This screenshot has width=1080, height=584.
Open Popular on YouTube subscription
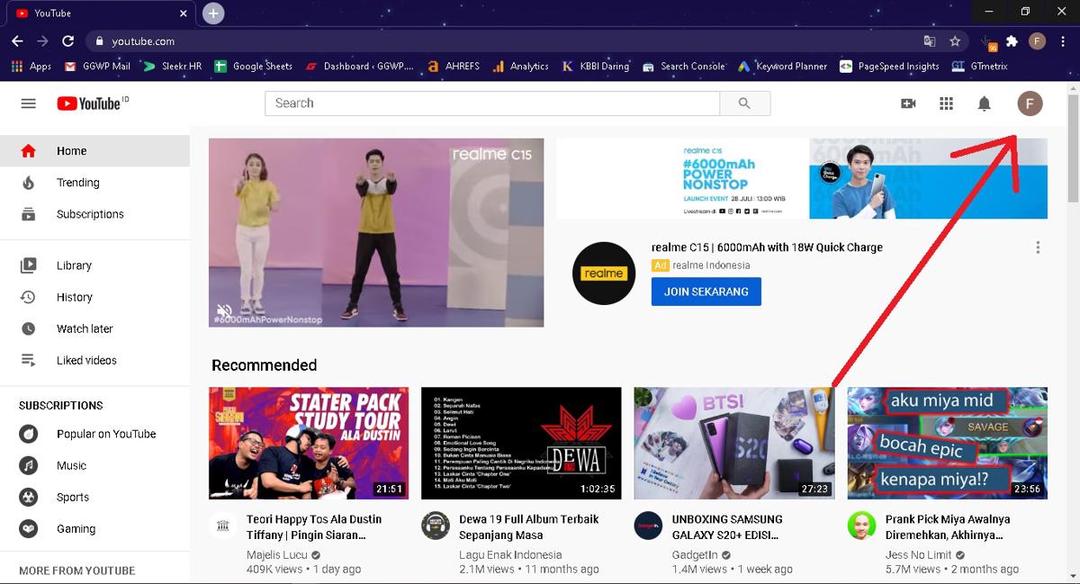(x=94, y=434)
